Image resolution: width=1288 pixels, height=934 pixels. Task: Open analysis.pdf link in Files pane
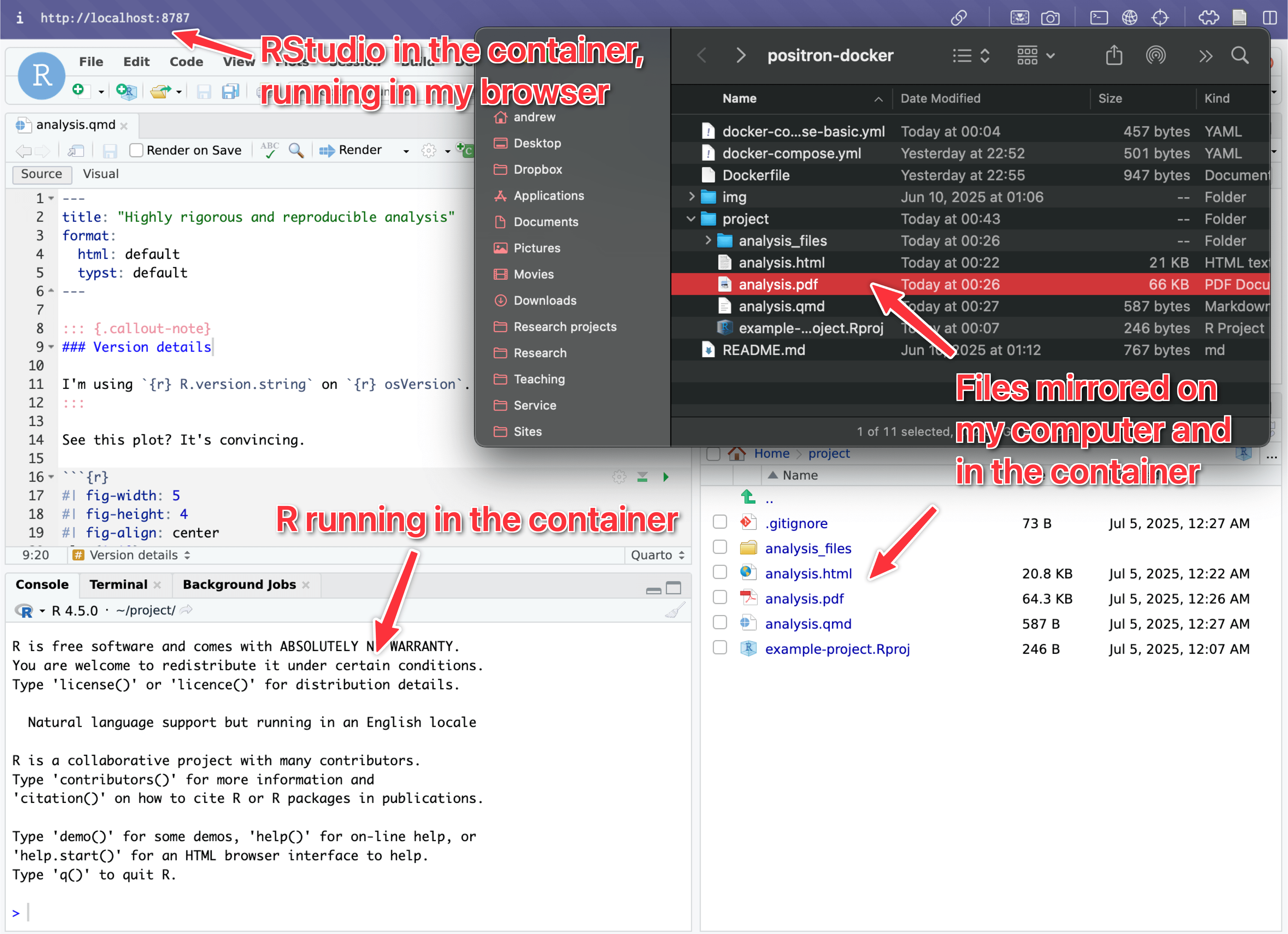click(804, 598)
